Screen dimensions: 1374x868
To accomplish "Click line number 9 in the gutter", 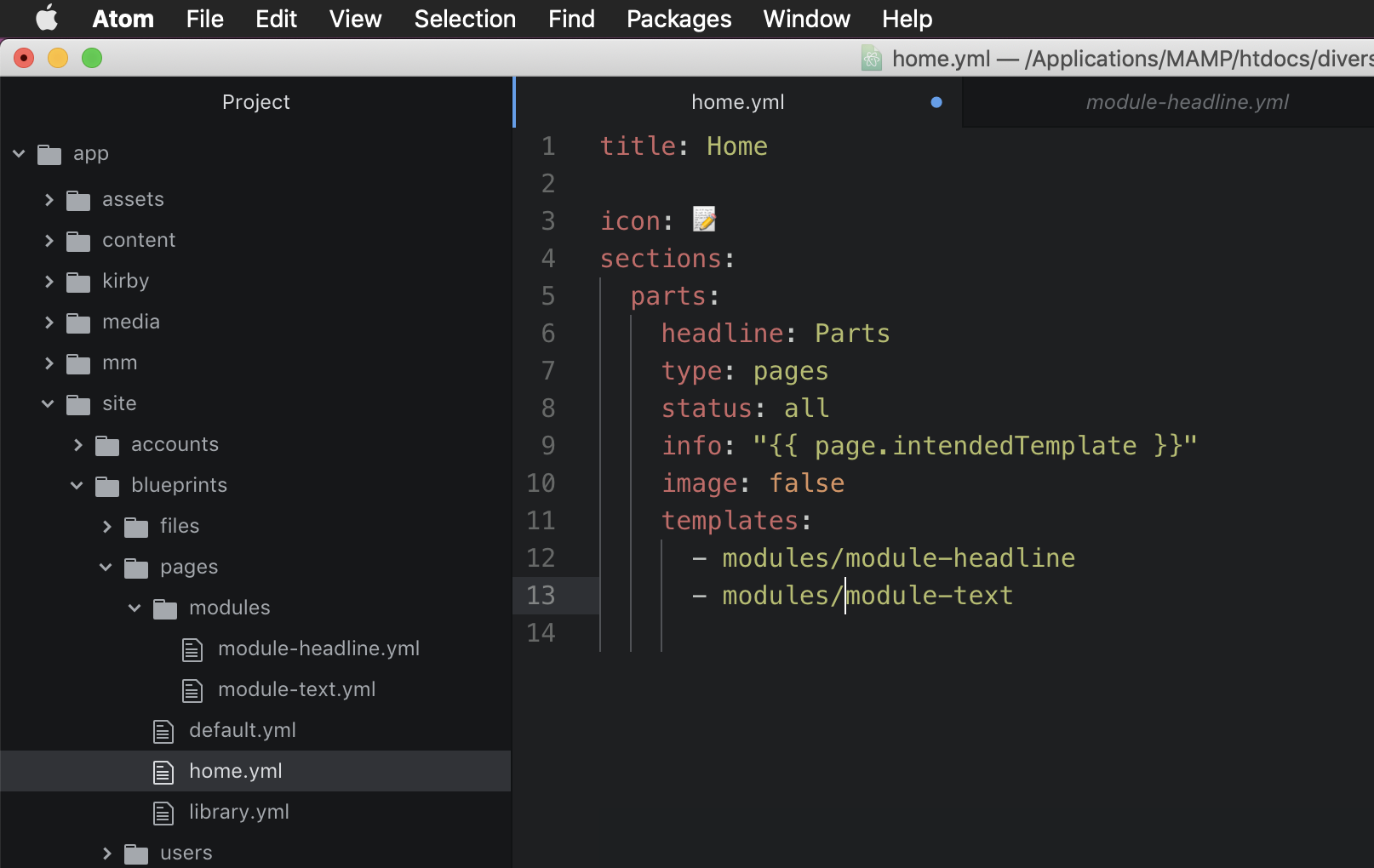I will (548, 445).
